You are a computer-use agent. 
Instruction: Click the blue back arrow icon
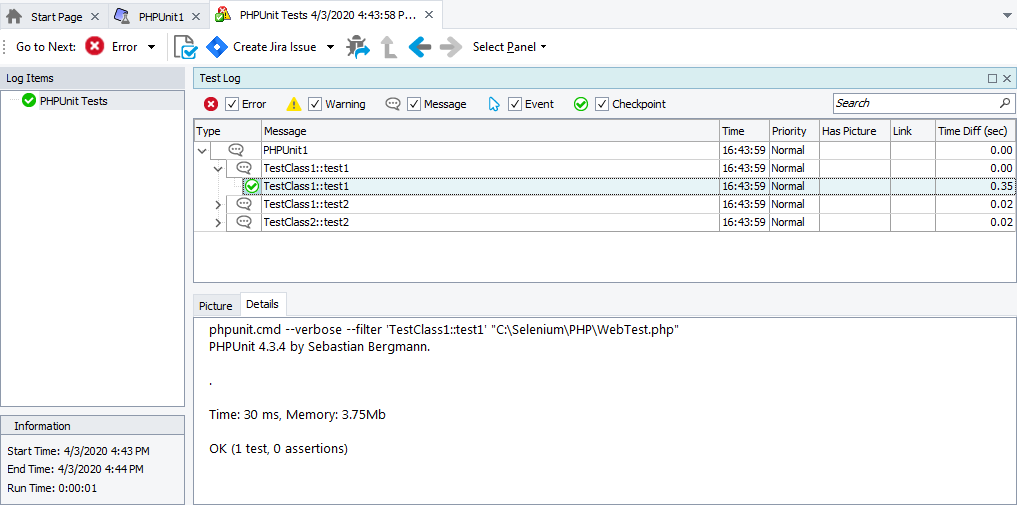tap(420, 47)
